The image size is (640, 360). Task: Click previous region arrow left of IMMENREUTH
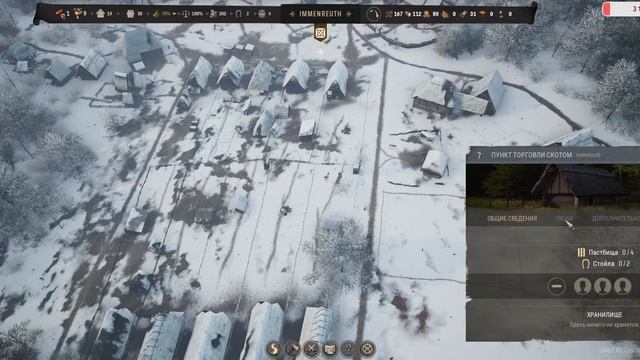[292, 14]
